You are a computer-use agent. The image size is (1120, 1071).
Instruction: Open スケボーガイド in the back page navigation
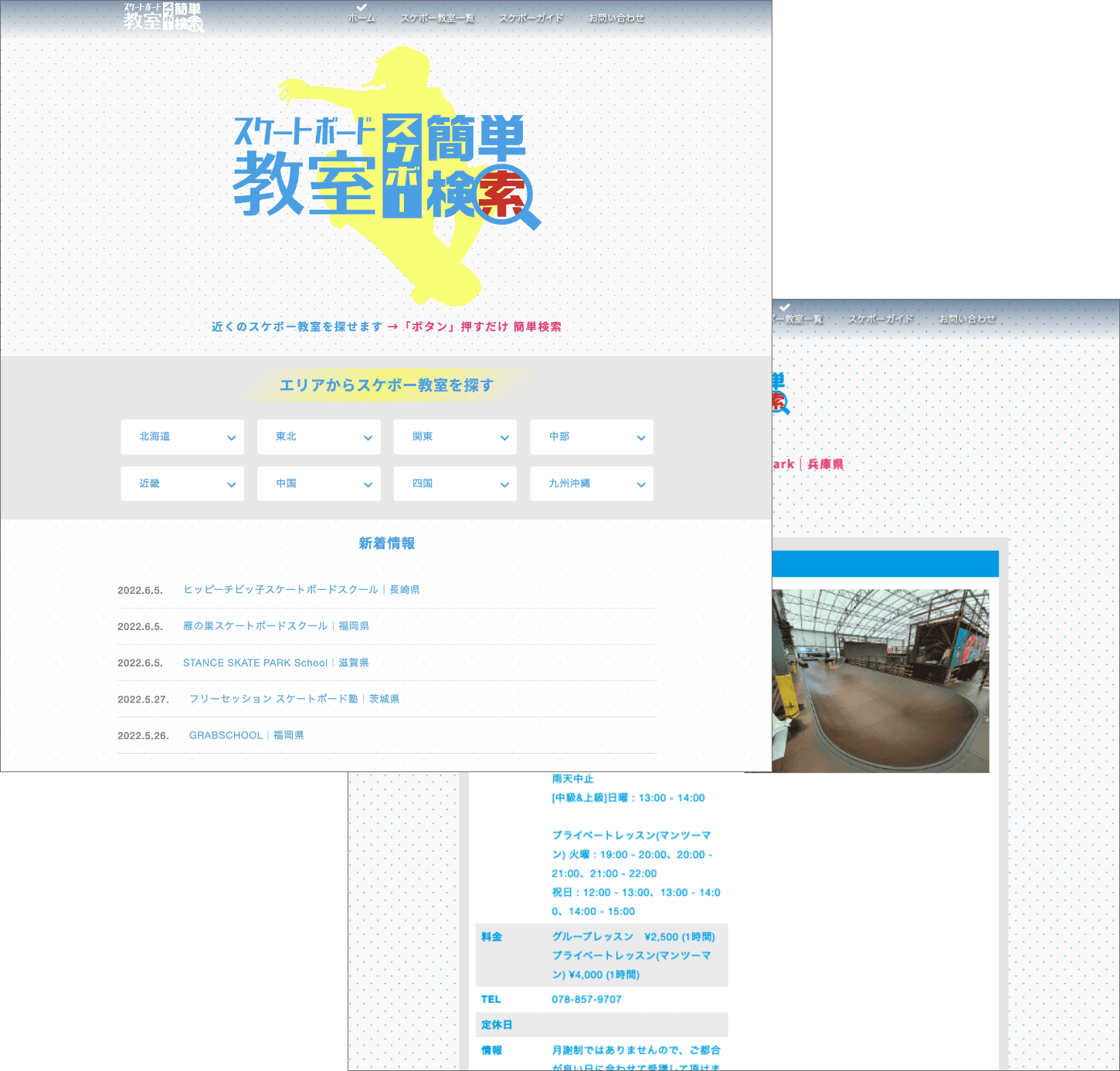[881, 319]
